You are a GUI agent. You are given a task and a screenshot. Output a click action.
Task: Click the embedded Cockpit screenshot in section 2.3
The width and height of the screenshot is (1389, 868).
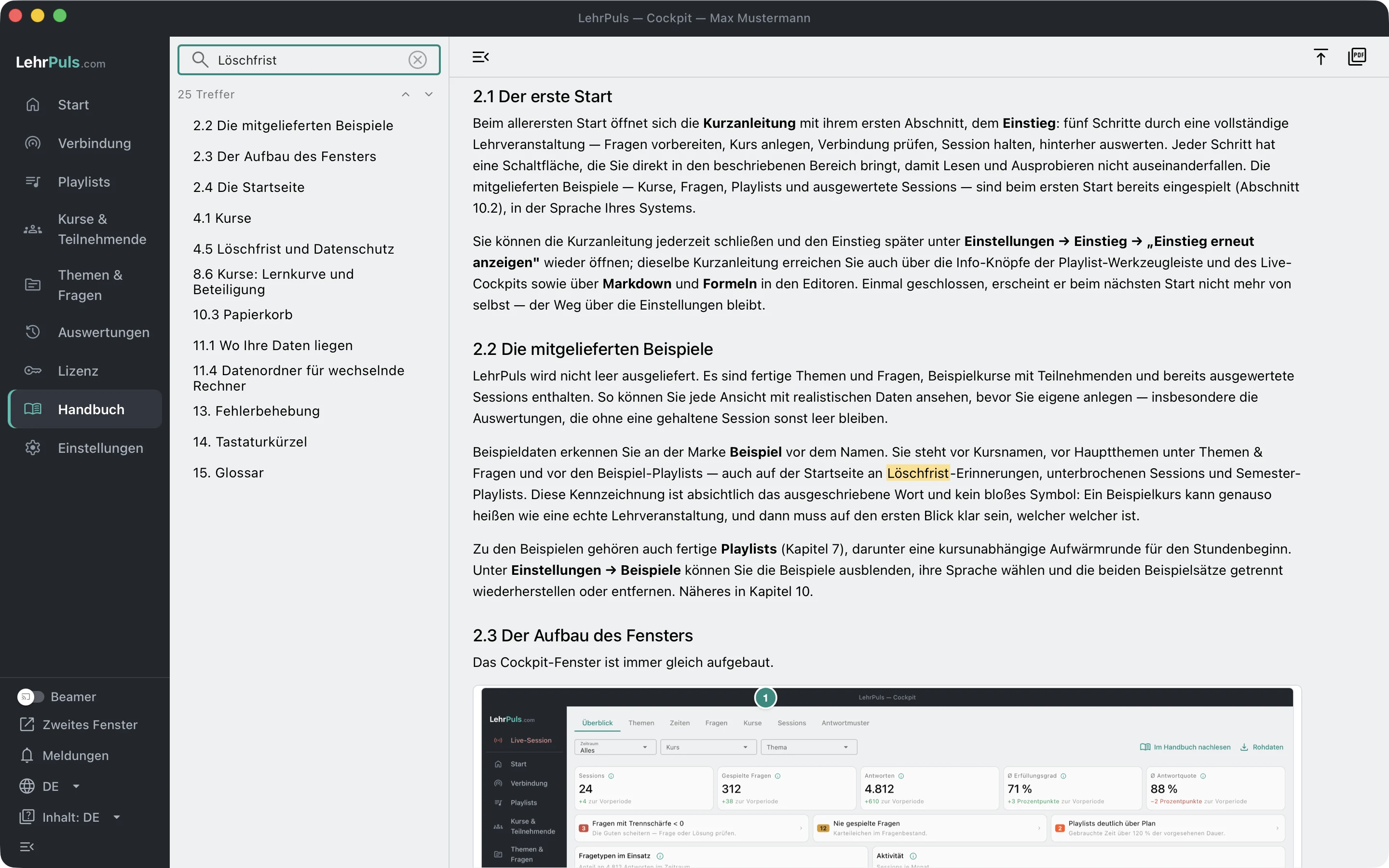[887, 777]
